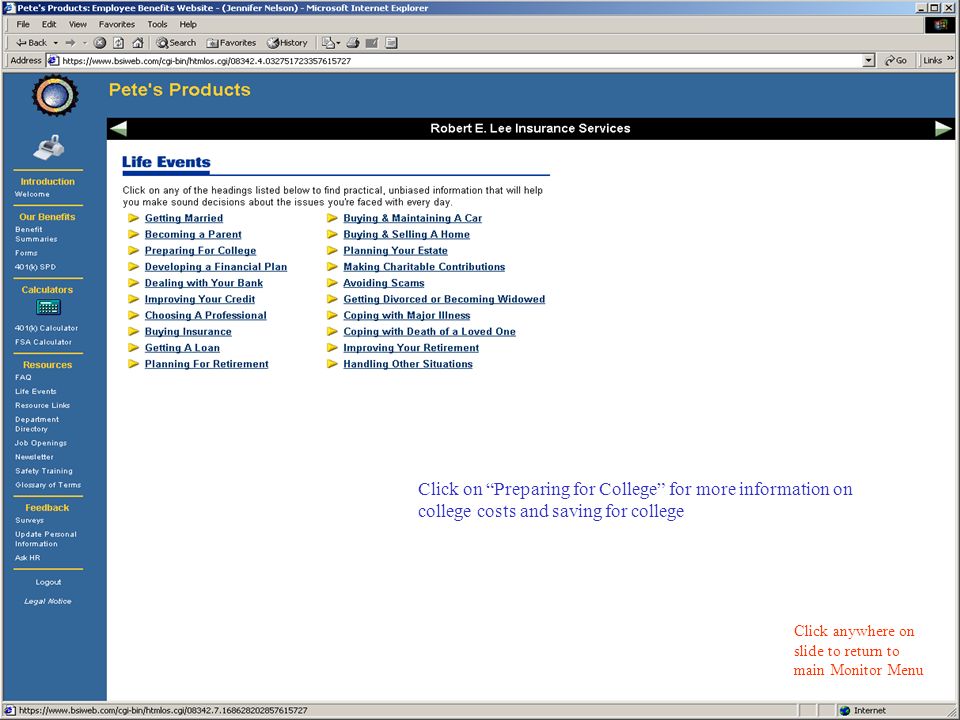Open the Forms sidebar link
This screenshot has width=960, height=720.
(x=26, y=253)
